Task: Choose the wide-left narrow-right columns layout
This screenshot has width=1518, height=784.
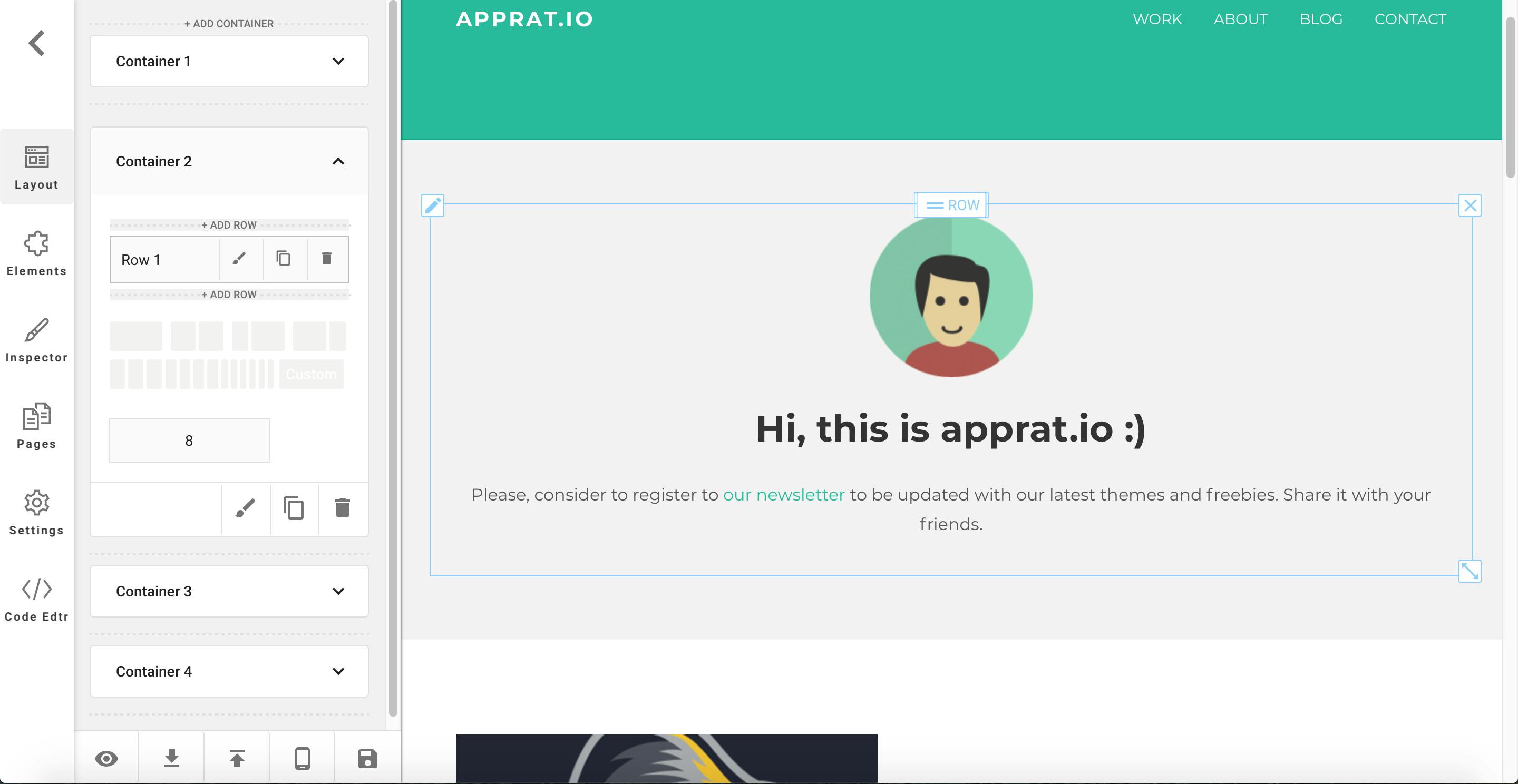Action: tap(319, 336)
